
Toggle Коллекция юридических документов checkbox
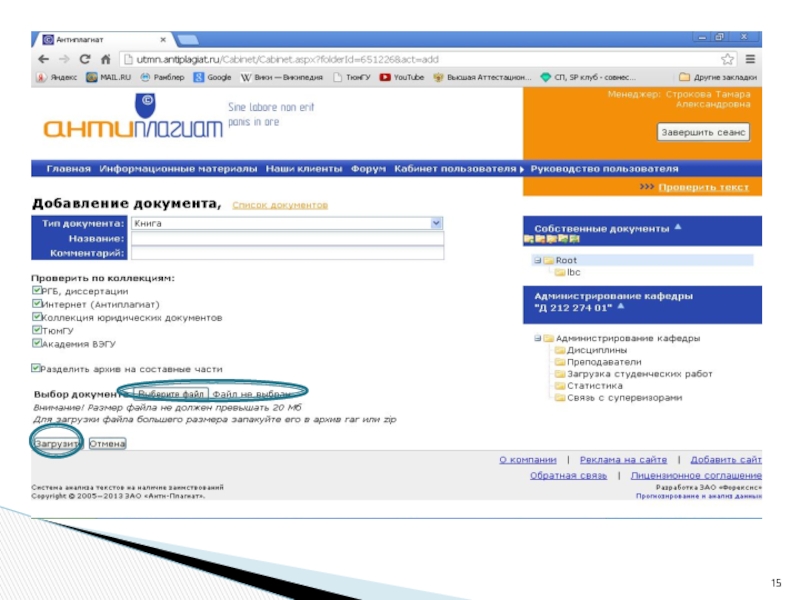[36, 317]
